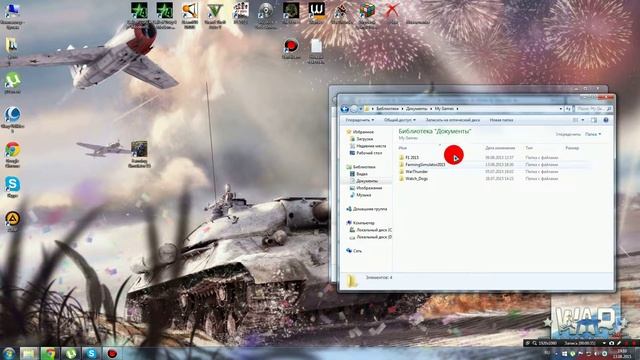The image size is (640, 360).
Task: Select Избранное in the navigation pane
Action: (360, 132)
